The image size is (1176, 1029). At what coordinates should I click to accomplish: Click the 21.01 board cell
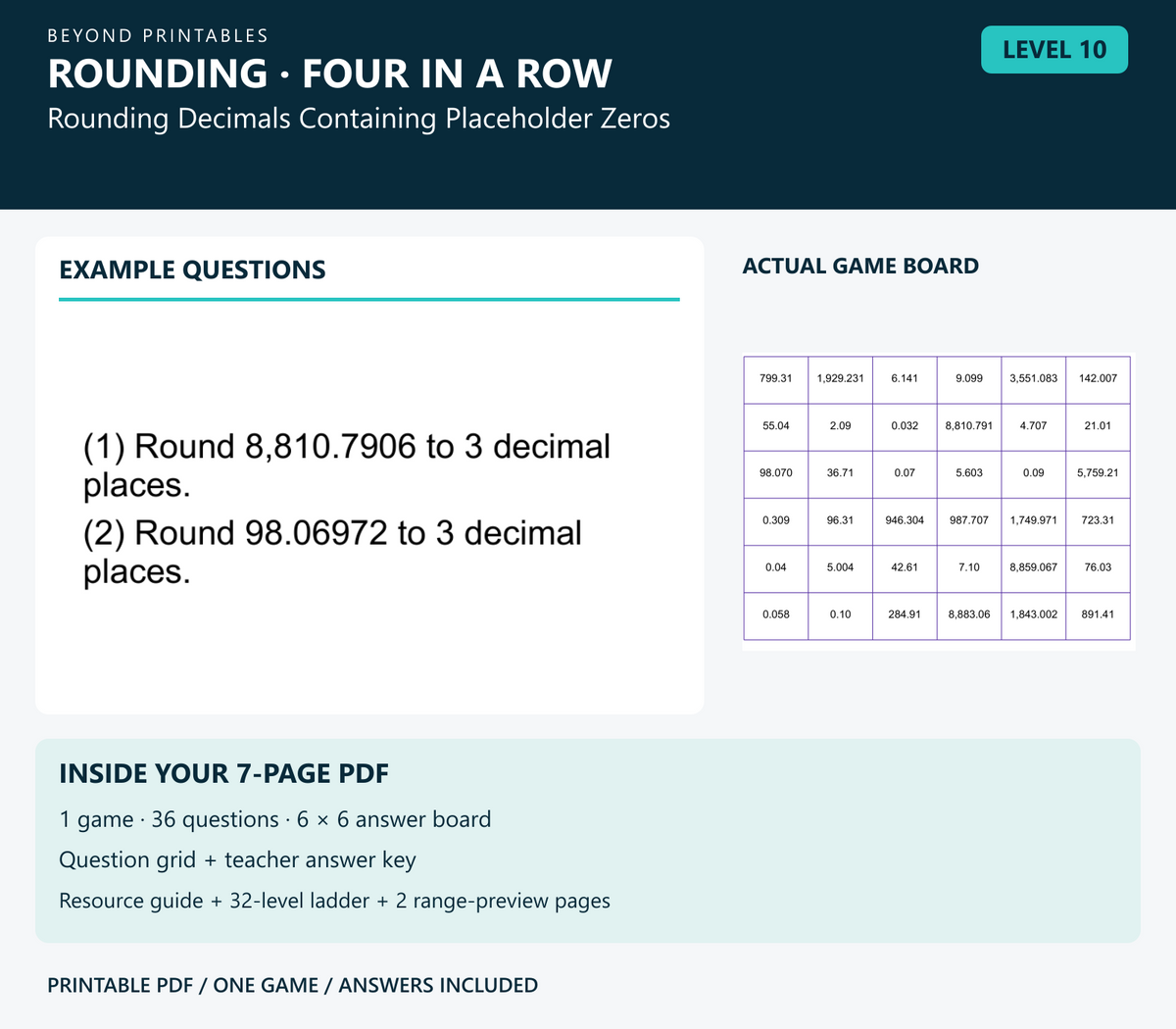coord(1098,426)
